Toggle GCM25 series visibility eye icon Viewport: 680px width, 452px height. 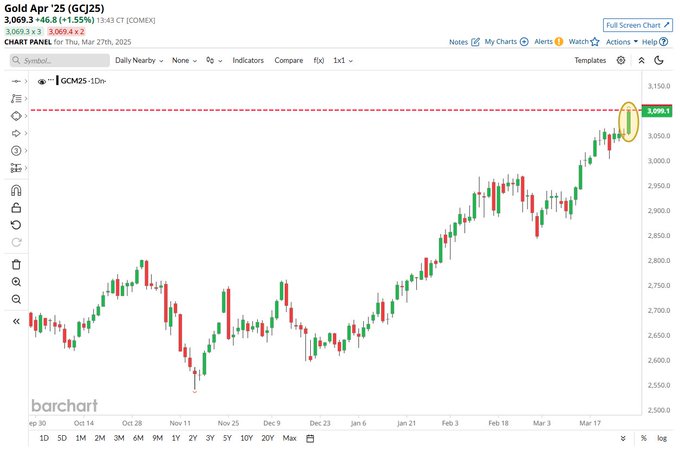(x=42, y=82)
